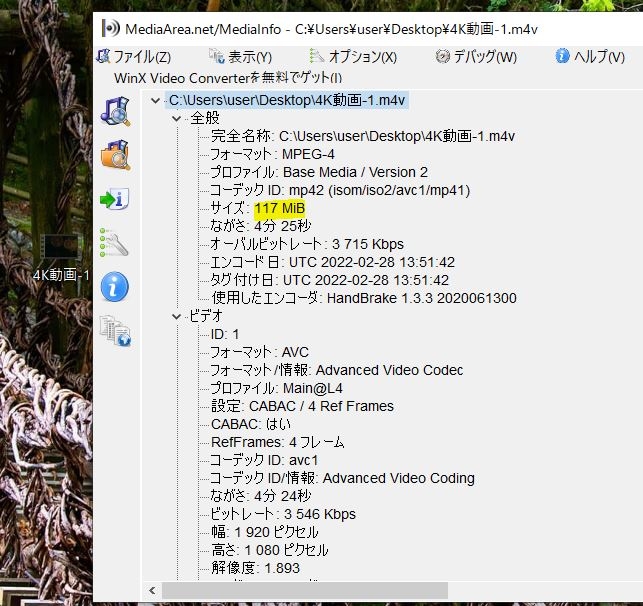This screenshot has width=643, height=606.
Task: Click the help icon beside ヘルプ(V)
Action: [562, 56]
